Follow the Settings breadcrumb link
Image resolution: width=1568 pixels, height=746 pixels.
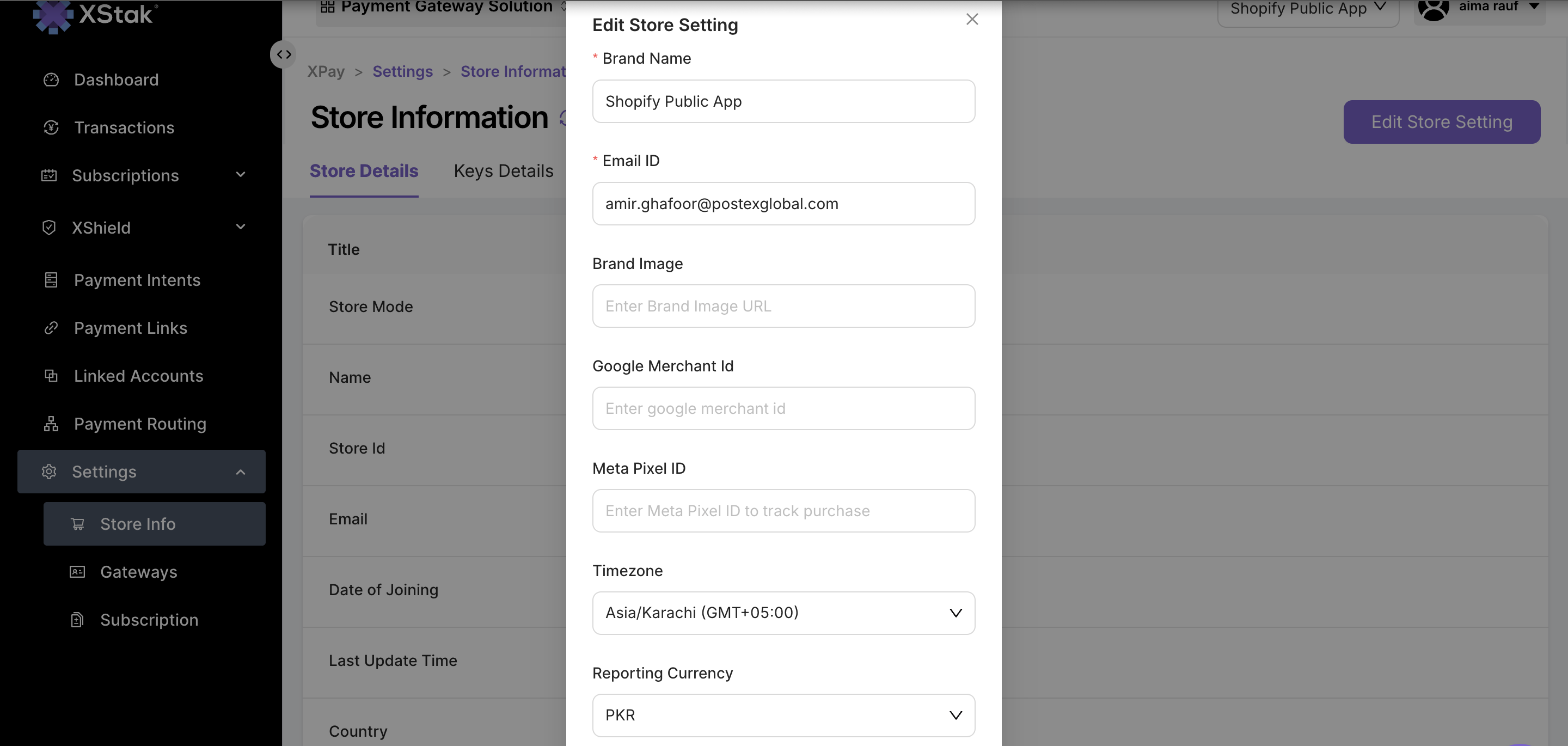click(402, 71)
